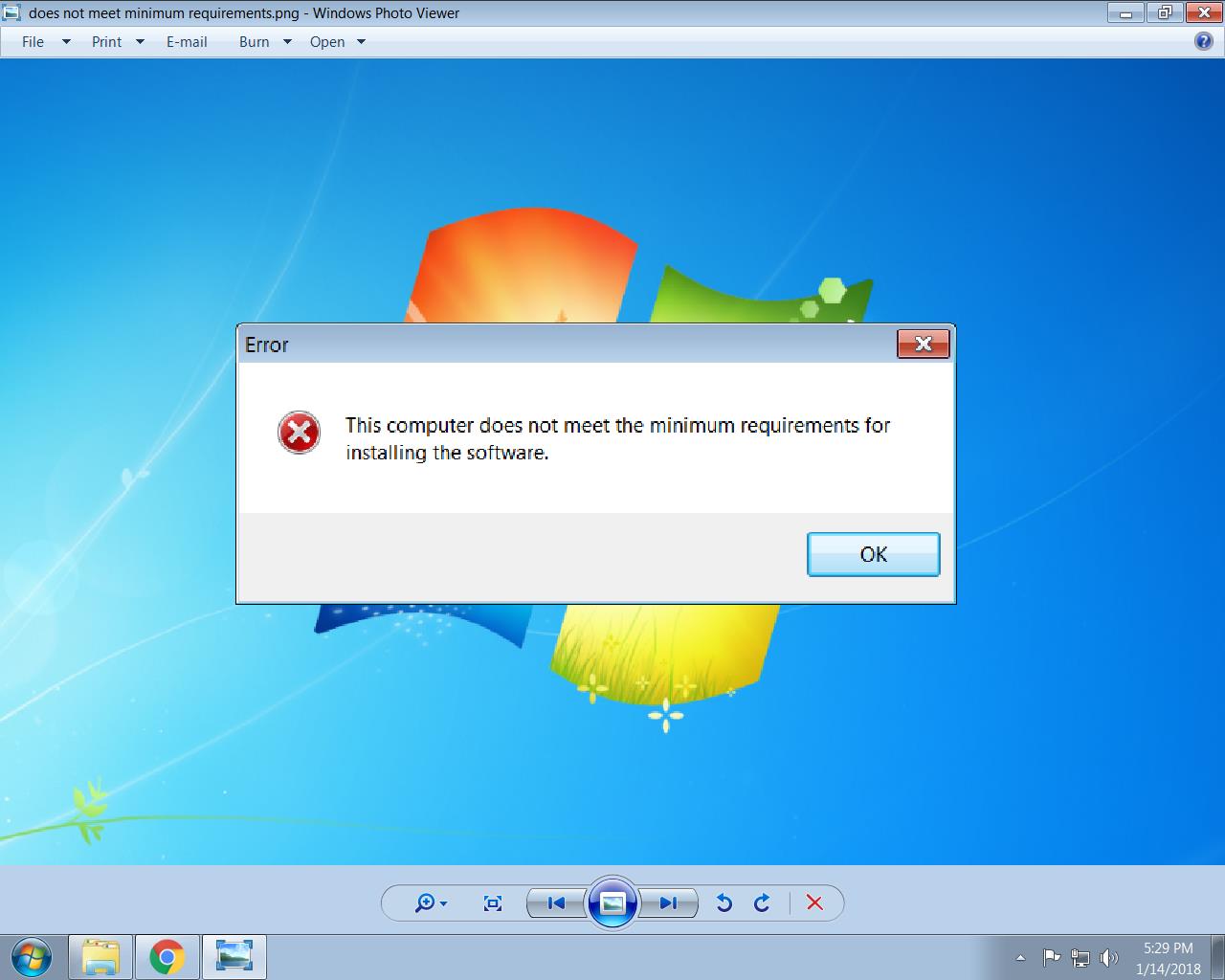The height and width of the screenshot is (980, 1225).
Task: Go to the previous photo
Action: pyautogui.click(x=556, y=902)
